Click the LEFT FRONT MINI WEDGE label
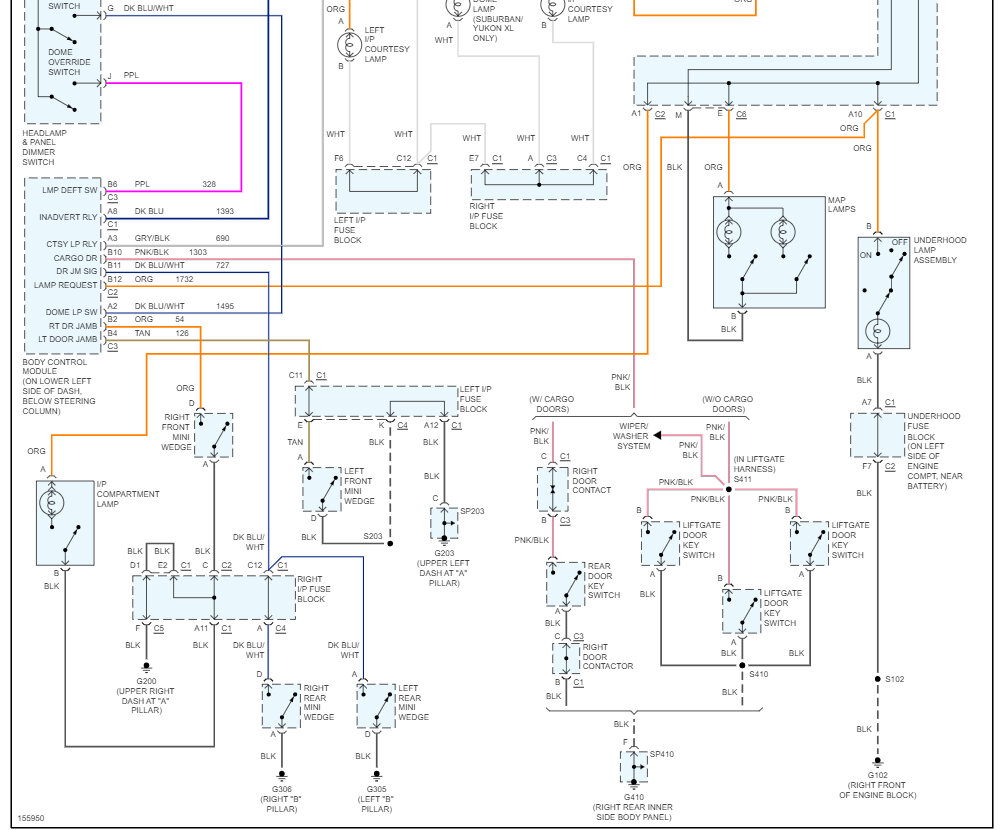This screenshot has height=830, width=1008. coord(359,486)
